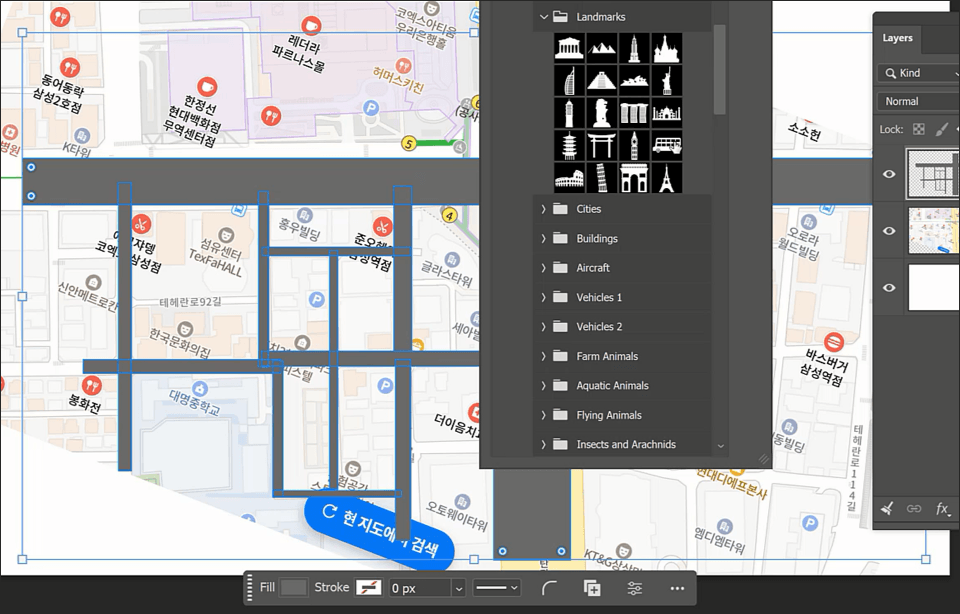This screenshot has width=960, height=614.
Task: Pick the Eiffel Tower shape
Action: tap(667, 178)
